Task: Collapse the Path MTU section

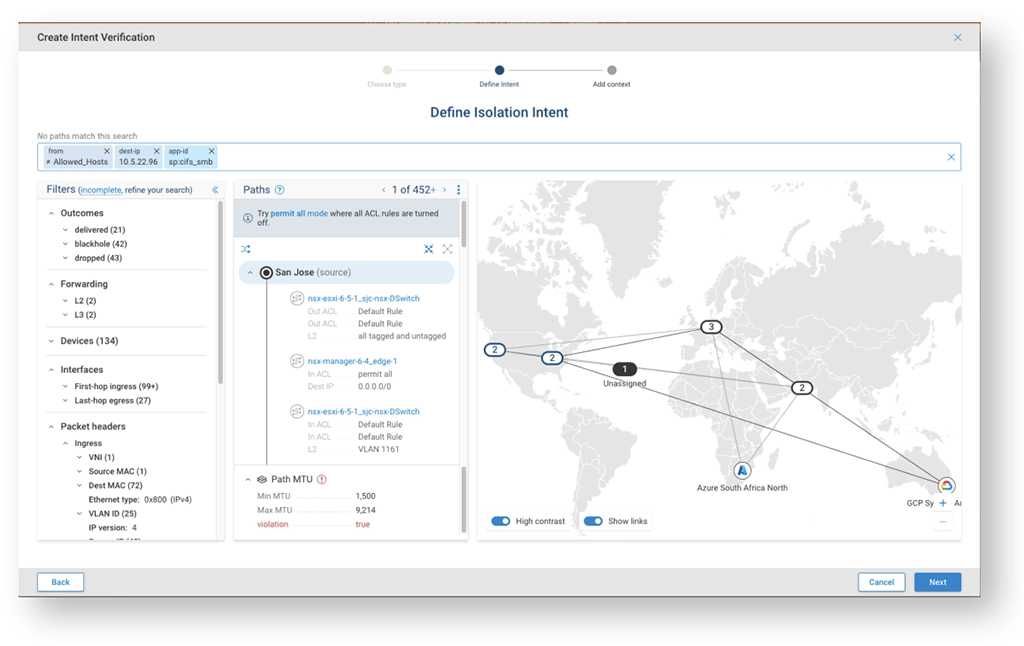Action: 246,479
